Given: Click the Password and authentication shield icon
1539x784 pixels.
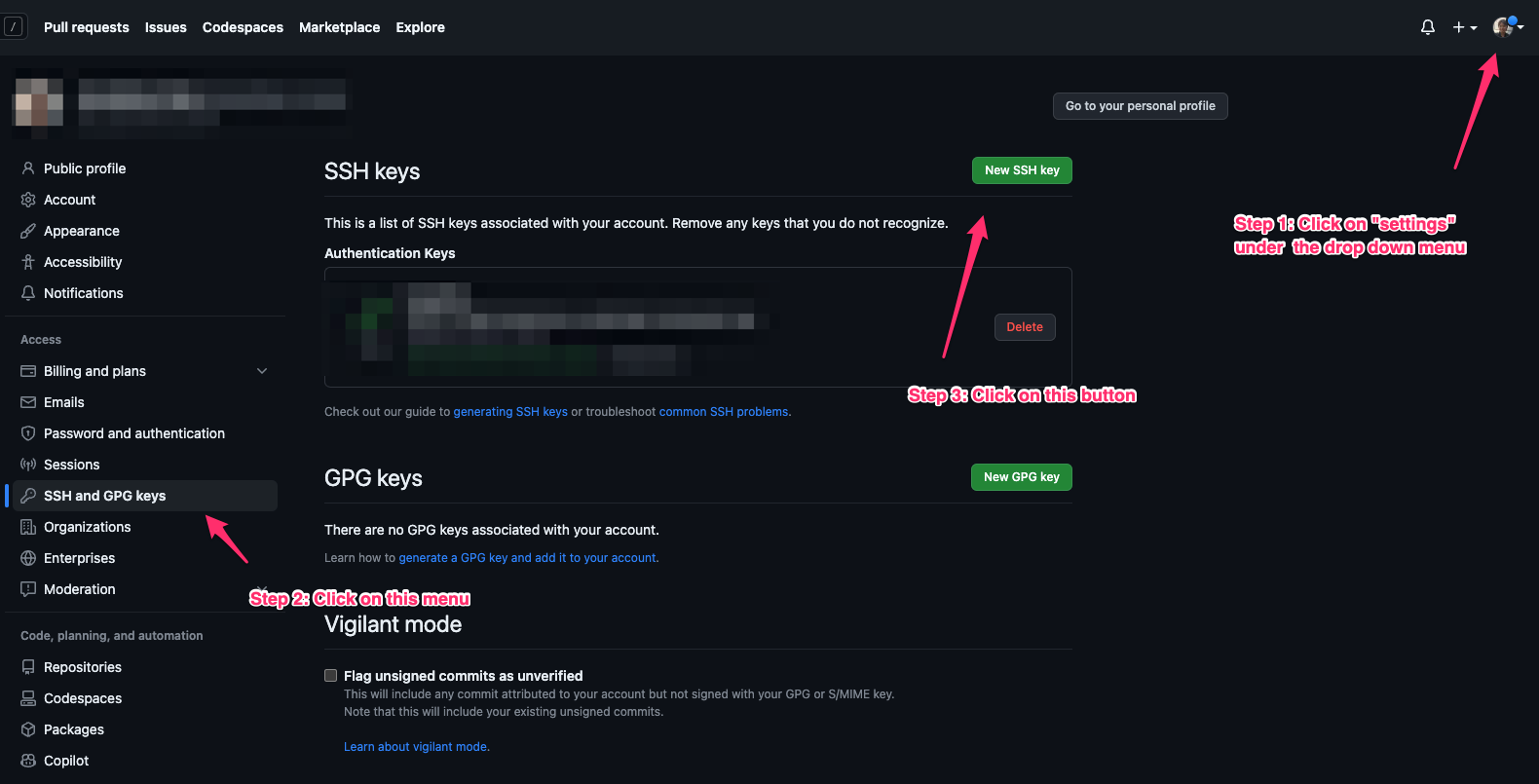Looking at the screenshot, I should point(28,433).
